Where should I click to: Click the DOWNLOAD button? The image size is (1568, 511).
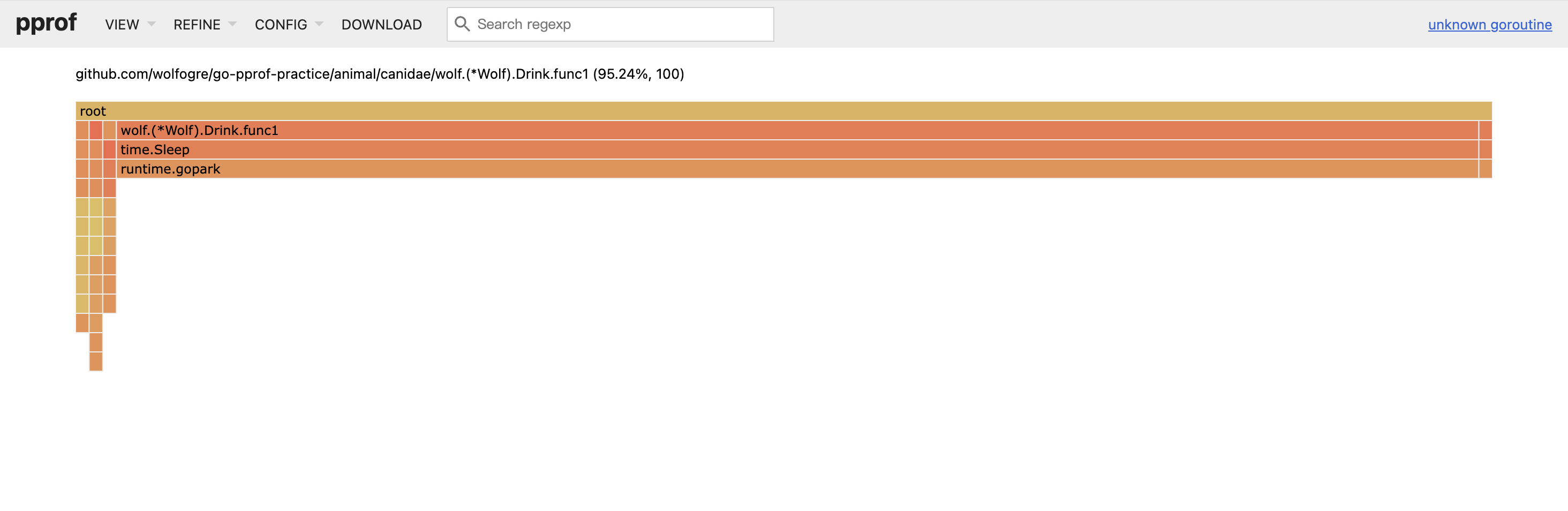pyautogui.click(x=381, y=24)
